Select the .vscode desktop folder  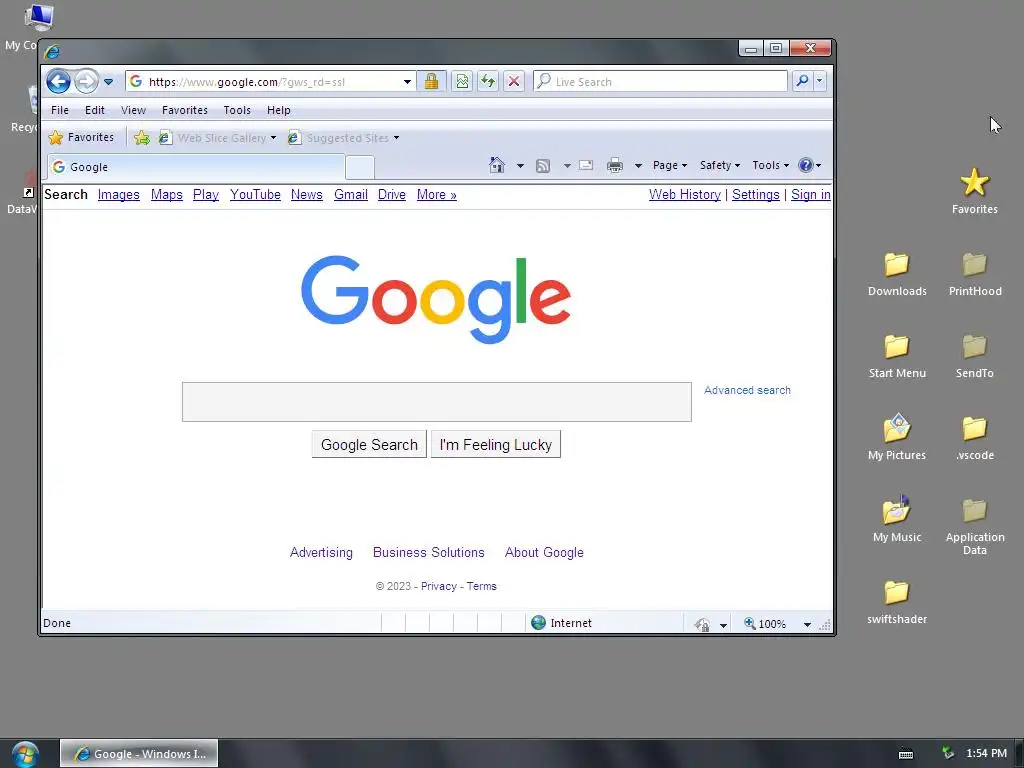(974, 438)
